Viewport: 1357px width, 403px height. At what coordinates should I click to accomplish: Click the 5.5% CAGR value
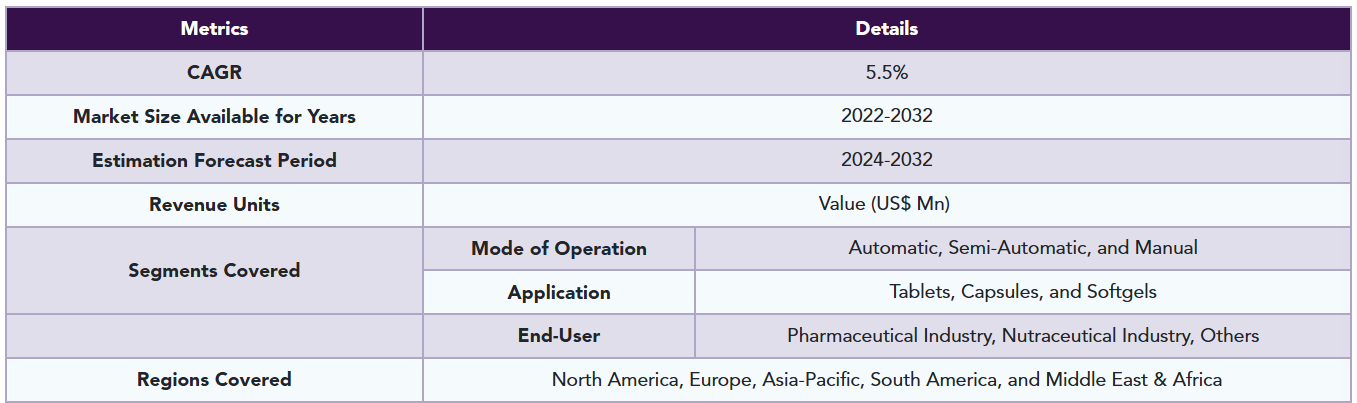(886, 73)
